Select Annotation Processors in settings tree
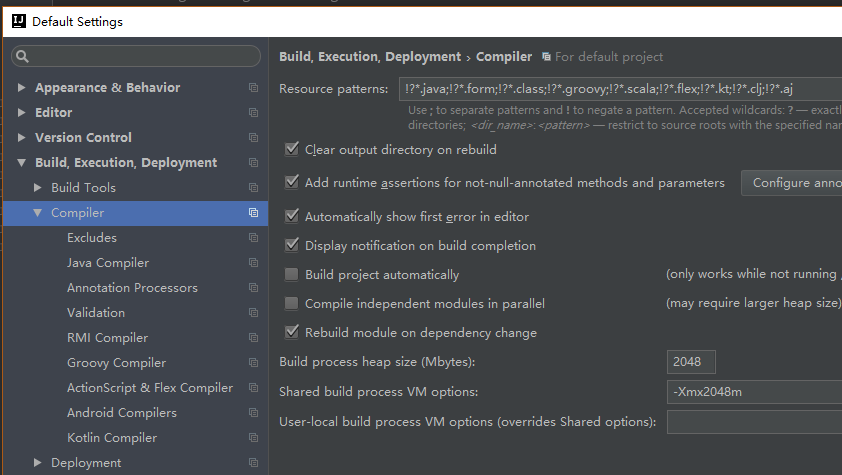Viewport: 842px width, 475px height. (132, 288)
